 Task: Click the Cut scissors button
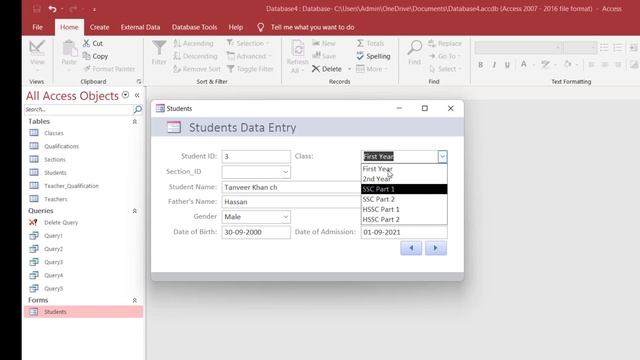click(93, 43)
